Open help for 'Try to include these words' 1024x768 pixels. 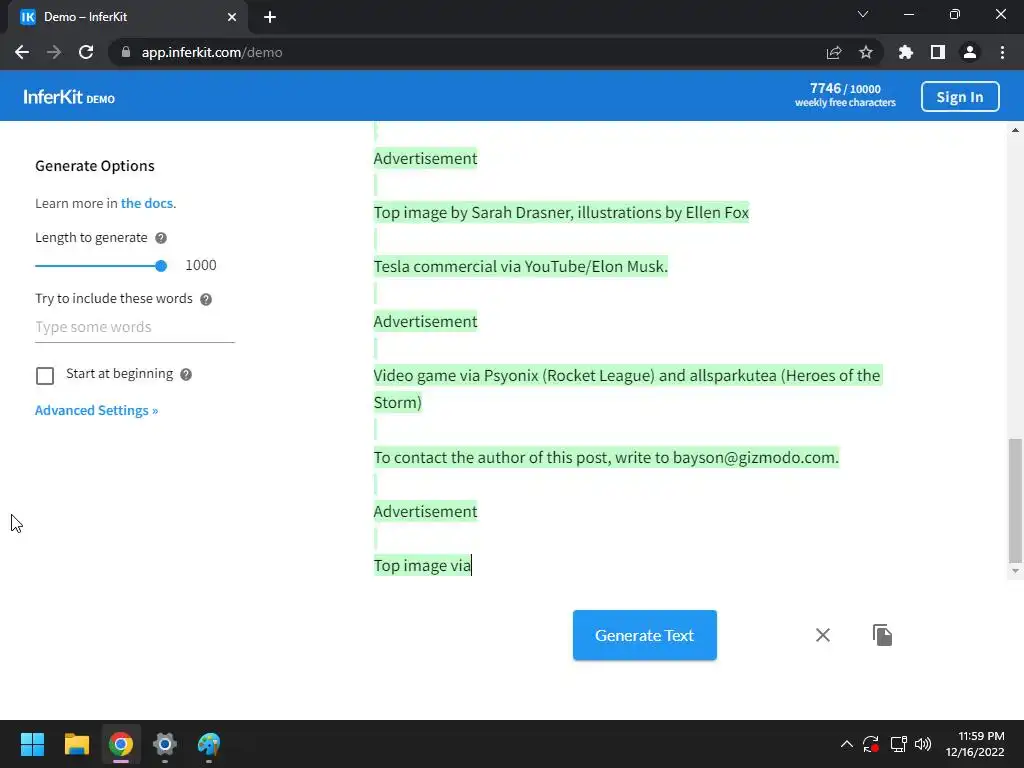(206, 299)
